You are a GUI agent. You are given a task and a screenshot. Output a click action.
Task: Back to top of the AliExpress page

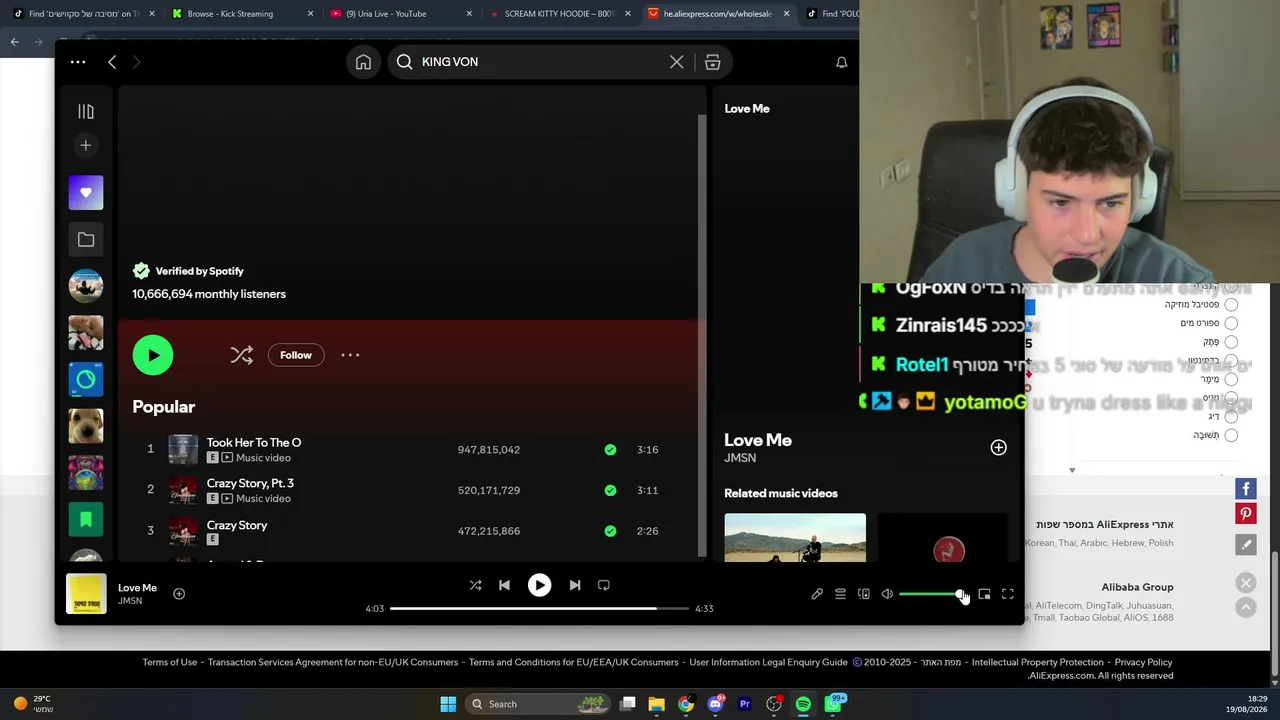[x=1246, y=607]
